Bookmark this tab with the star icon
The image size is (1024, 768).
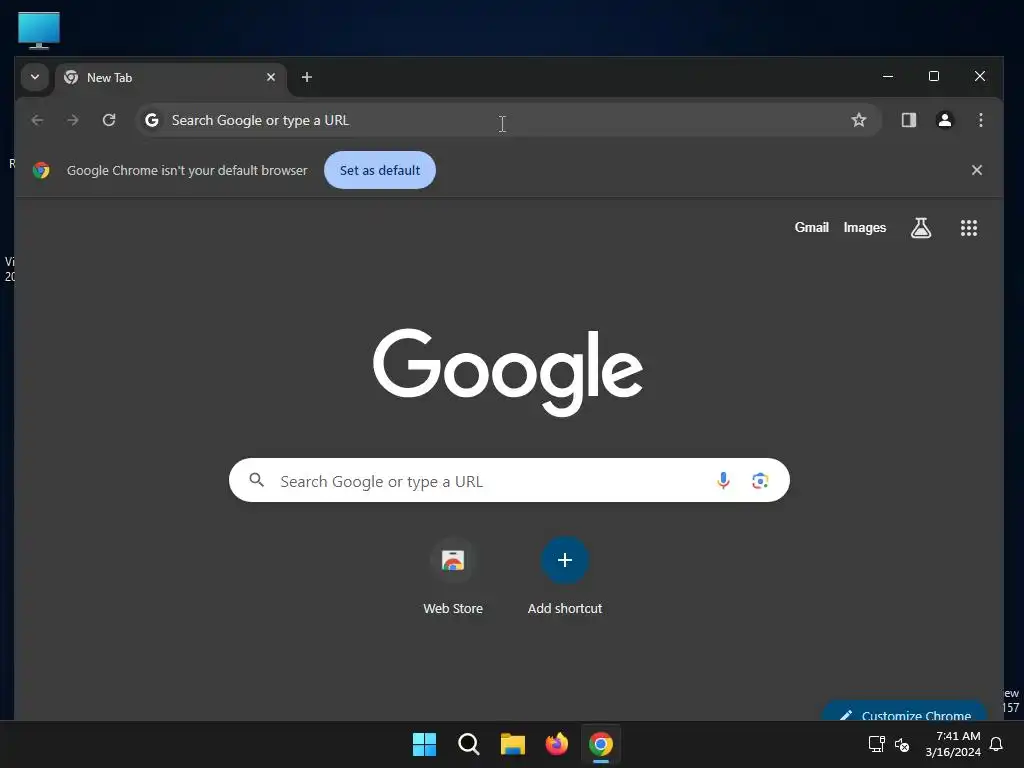click(858, 120)
